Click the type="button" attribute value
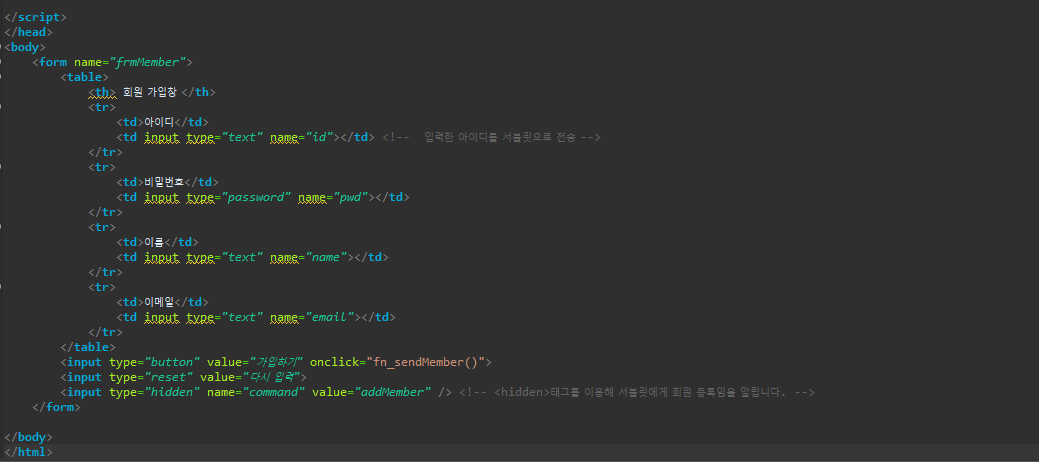The width and height of the screenshot is (1039, 462). (x=172, y=362)
